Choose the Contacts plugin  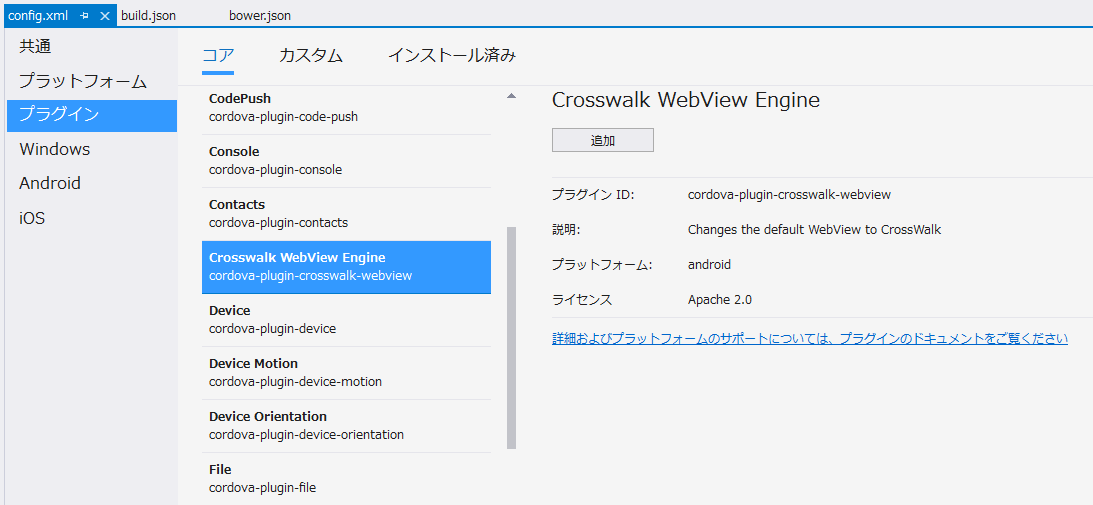pos(346,213)
